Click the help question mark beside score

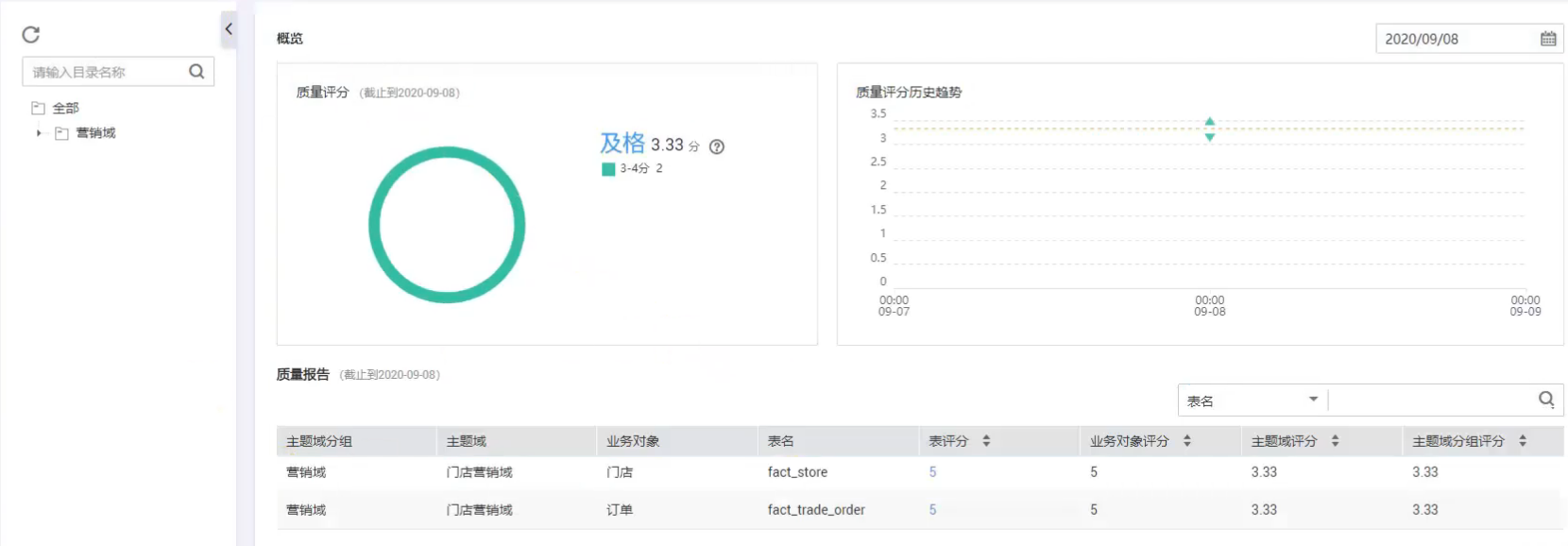(x=717, y=146)
